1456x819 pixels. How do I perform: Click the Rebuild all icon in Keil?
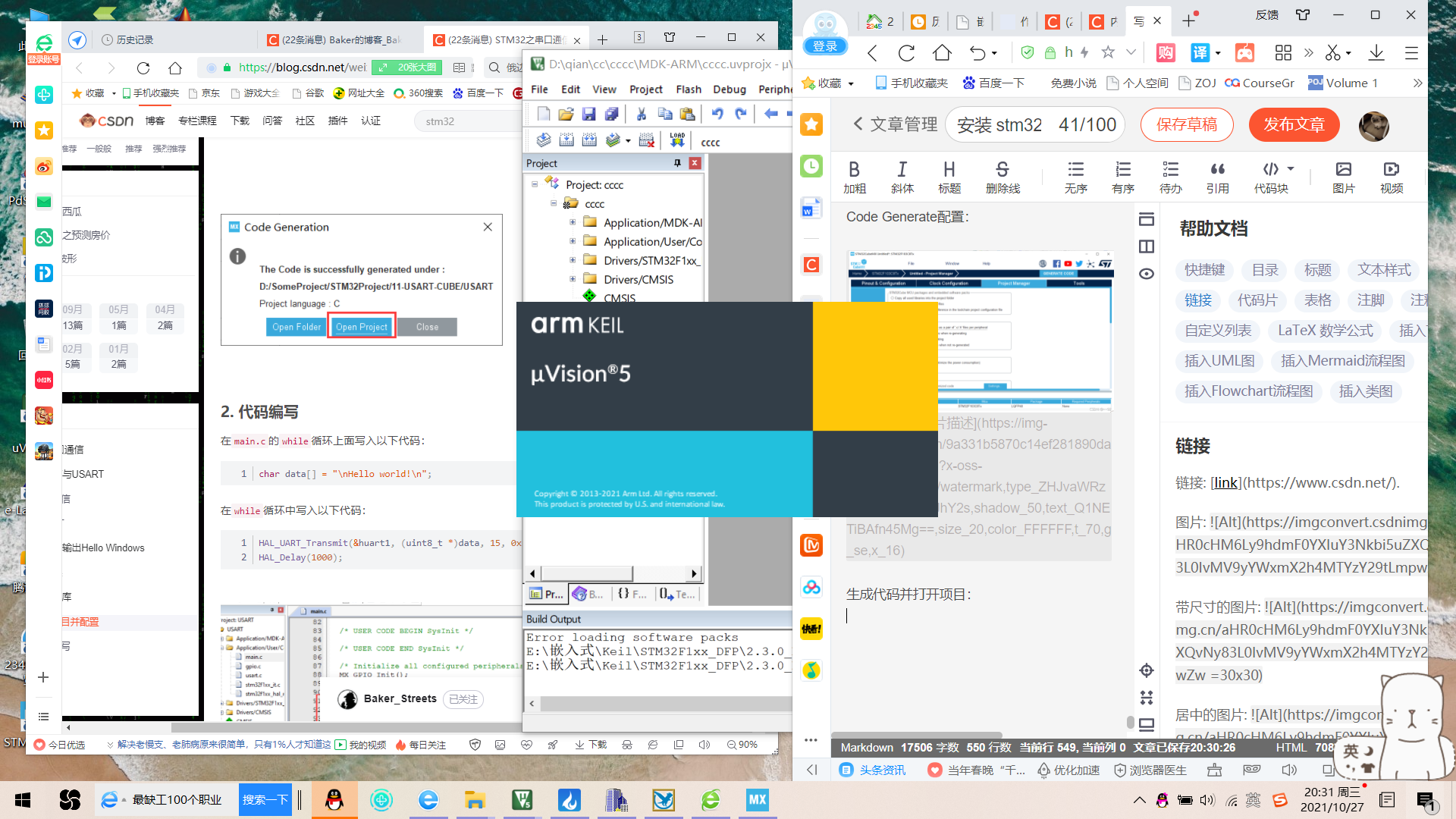[589, 140]
